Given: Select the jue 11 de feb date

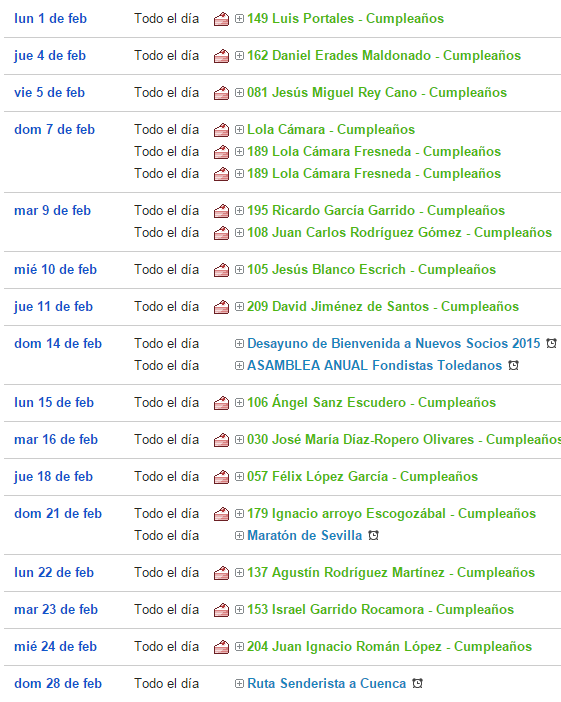Looking at the screenshot, I should tap(54, 307).
